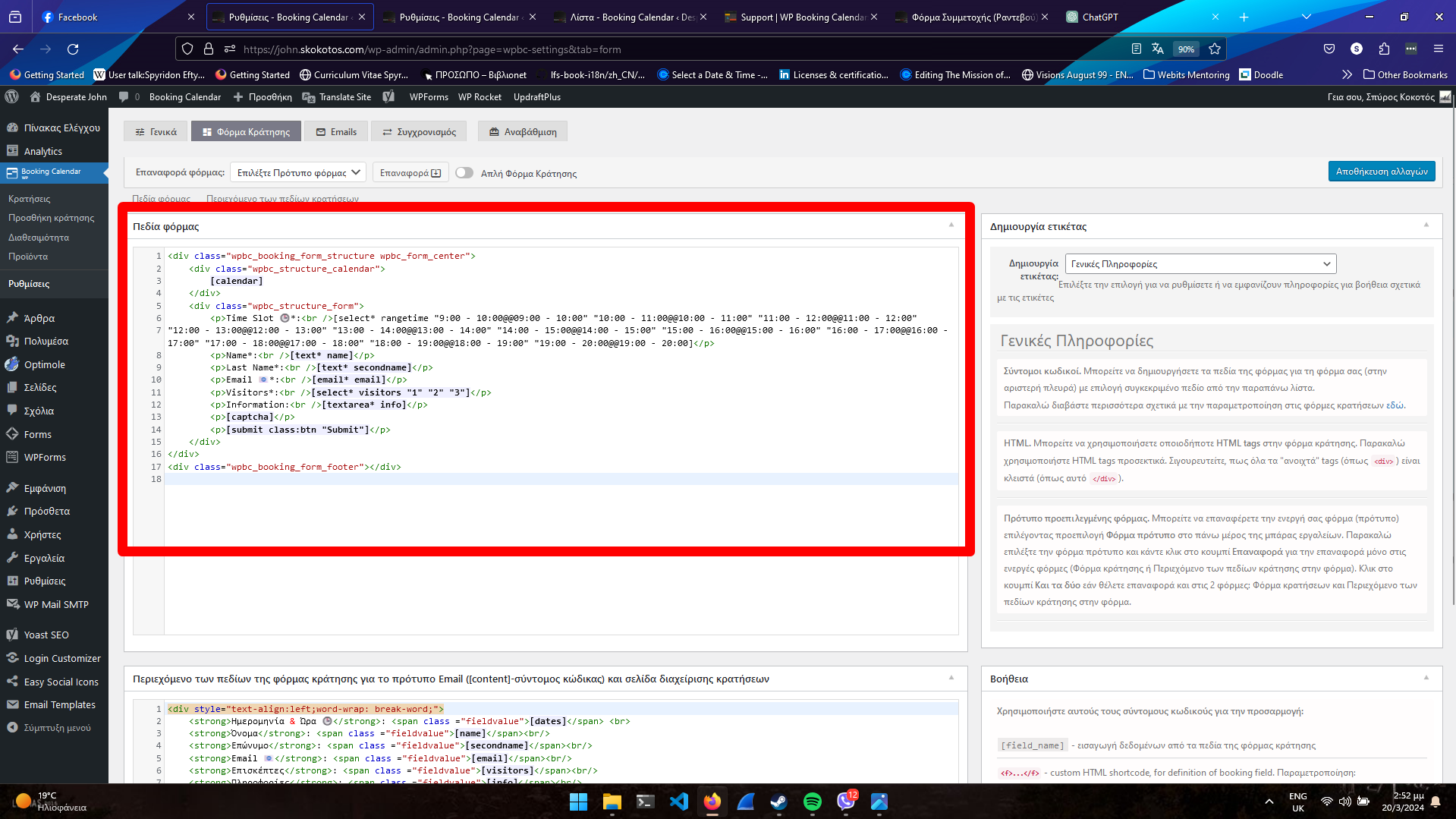This screenshot has height=819, width=1456.
Task: Open Πίνακας Ελέγχου in sidebar
Action: 54,128
